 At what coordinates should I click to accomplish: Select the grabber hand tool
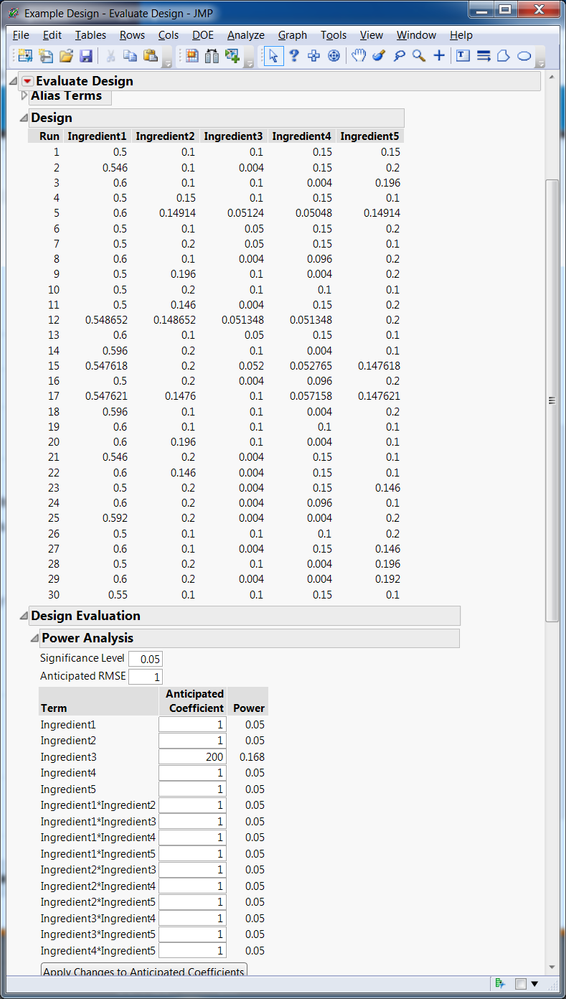359,55
